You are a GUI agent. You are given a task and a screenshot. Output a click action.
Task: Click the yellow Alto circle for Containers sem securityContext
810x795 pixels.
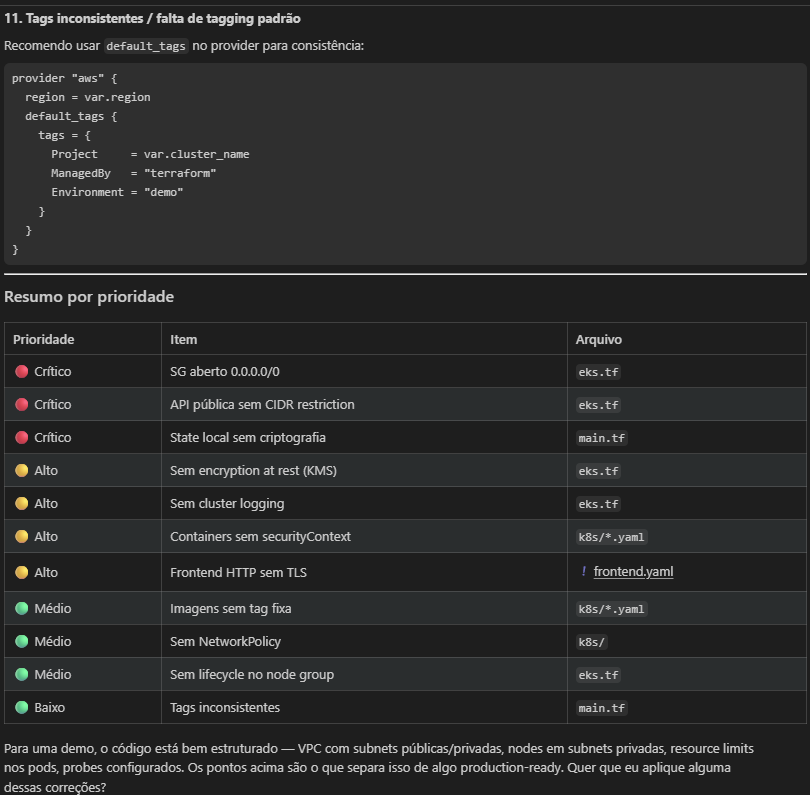click(22, 537)
